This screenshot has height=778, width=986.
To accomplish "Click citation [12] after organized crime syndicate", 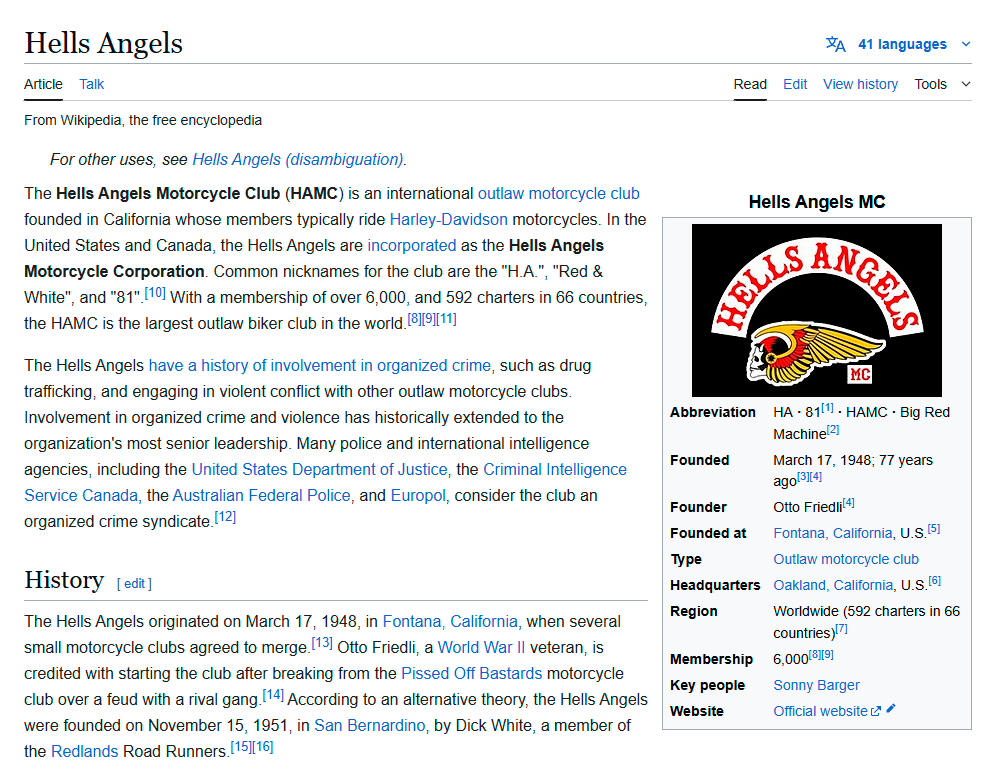I will (x=225, y=517).
